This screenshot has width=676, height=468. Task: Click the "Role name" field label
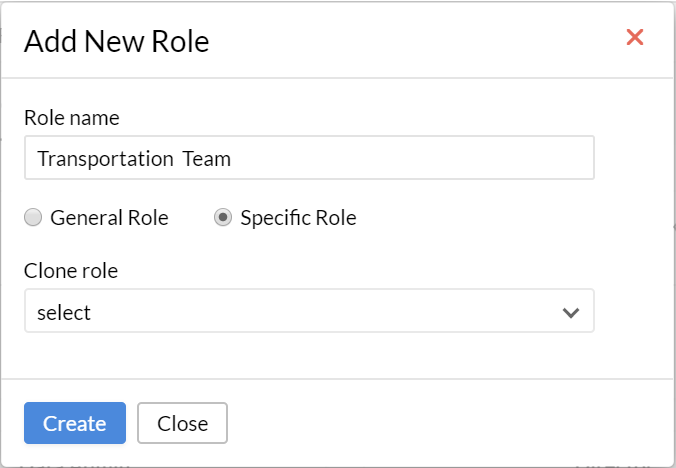(72, 118)
